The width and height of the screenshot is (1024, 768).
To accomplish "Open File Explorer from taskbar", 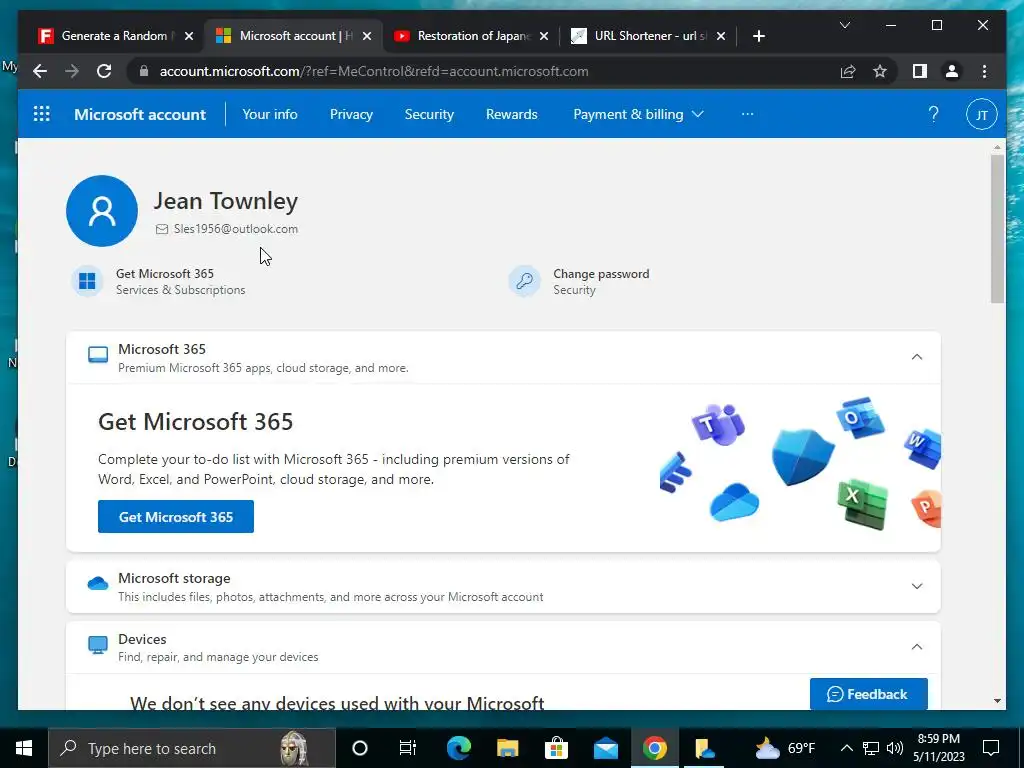I will point(507,748).
